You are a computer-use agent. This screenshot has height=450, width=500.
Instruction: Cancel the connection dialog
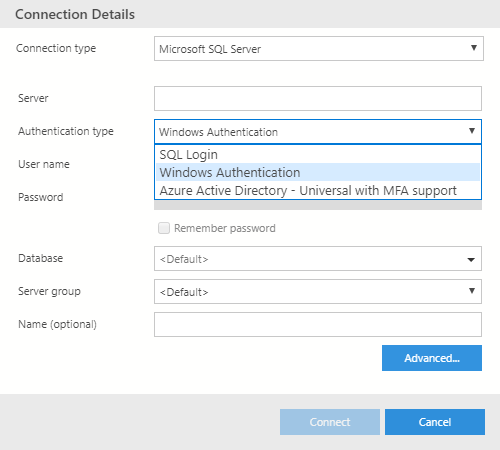click(435, 422)
